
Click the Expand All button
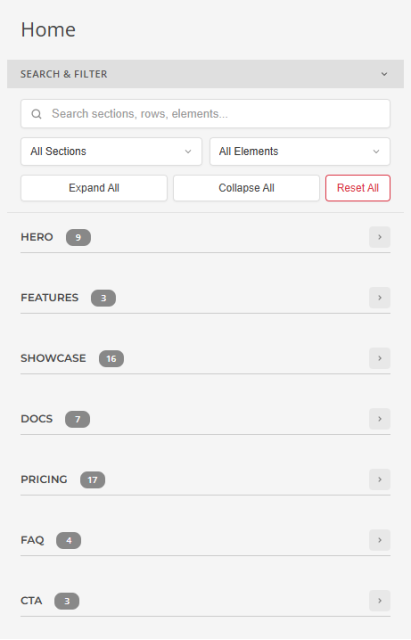(x=94, y=188)
